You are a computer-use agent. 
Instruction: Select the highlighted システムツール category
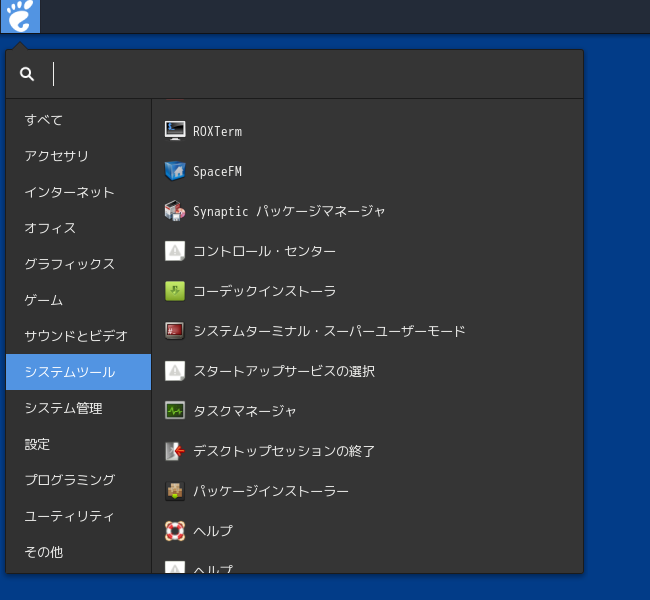point(78,372)
